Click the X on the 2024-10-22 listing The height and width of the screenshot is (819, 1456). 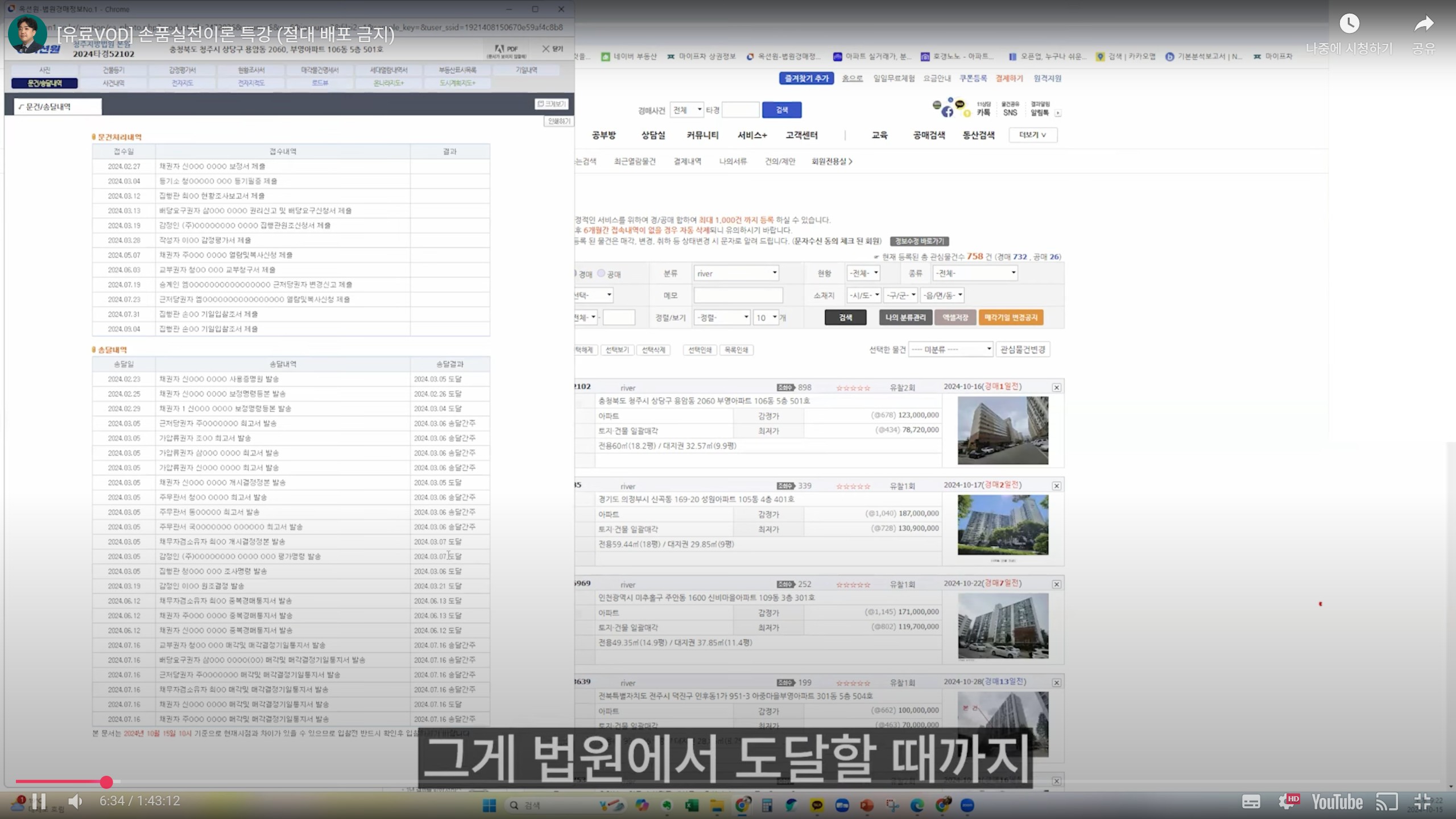click(1056, 585)
